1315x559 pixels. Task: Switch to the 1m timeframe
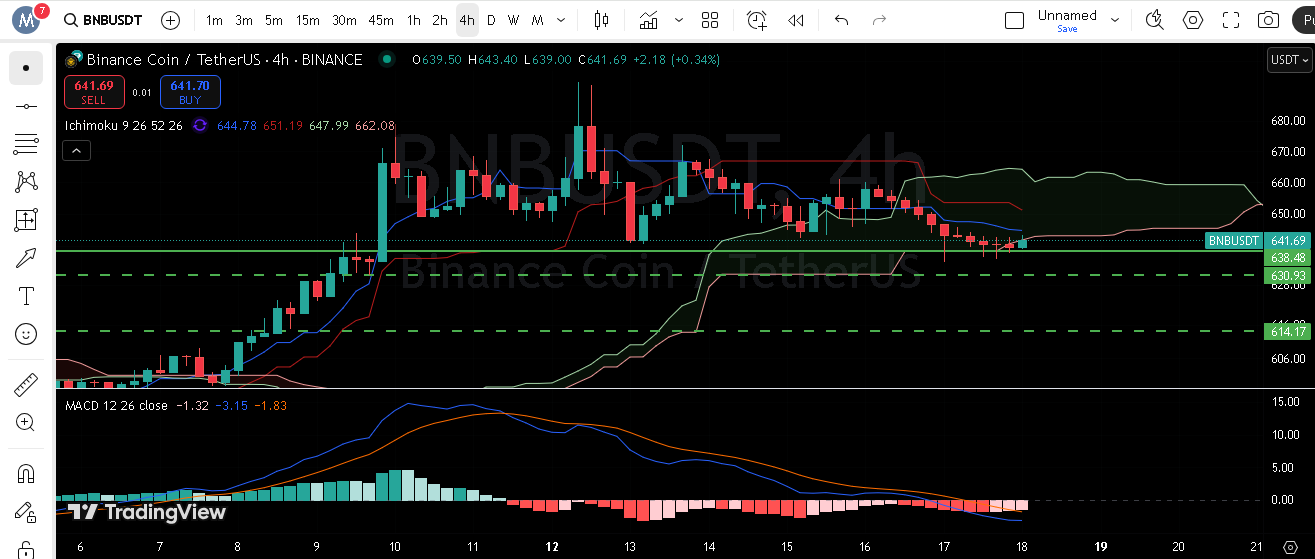pos(214,20)
